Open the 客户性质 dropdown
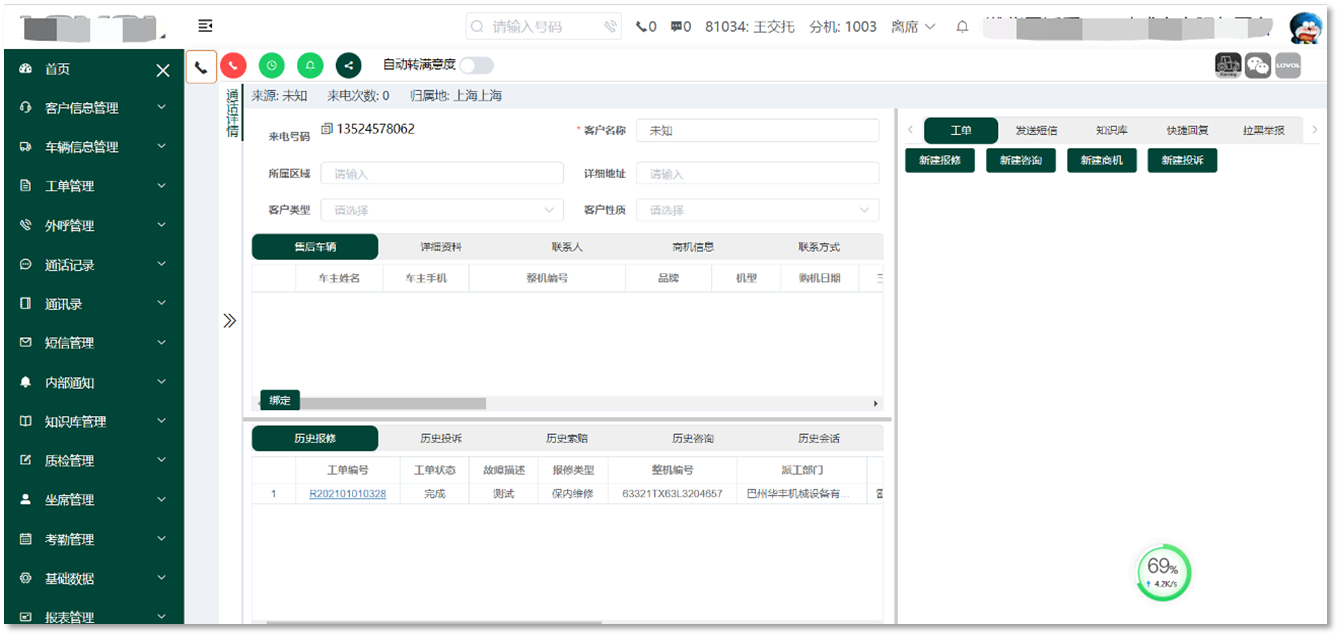Screen dimensions: 1340x637 [757, 211]
